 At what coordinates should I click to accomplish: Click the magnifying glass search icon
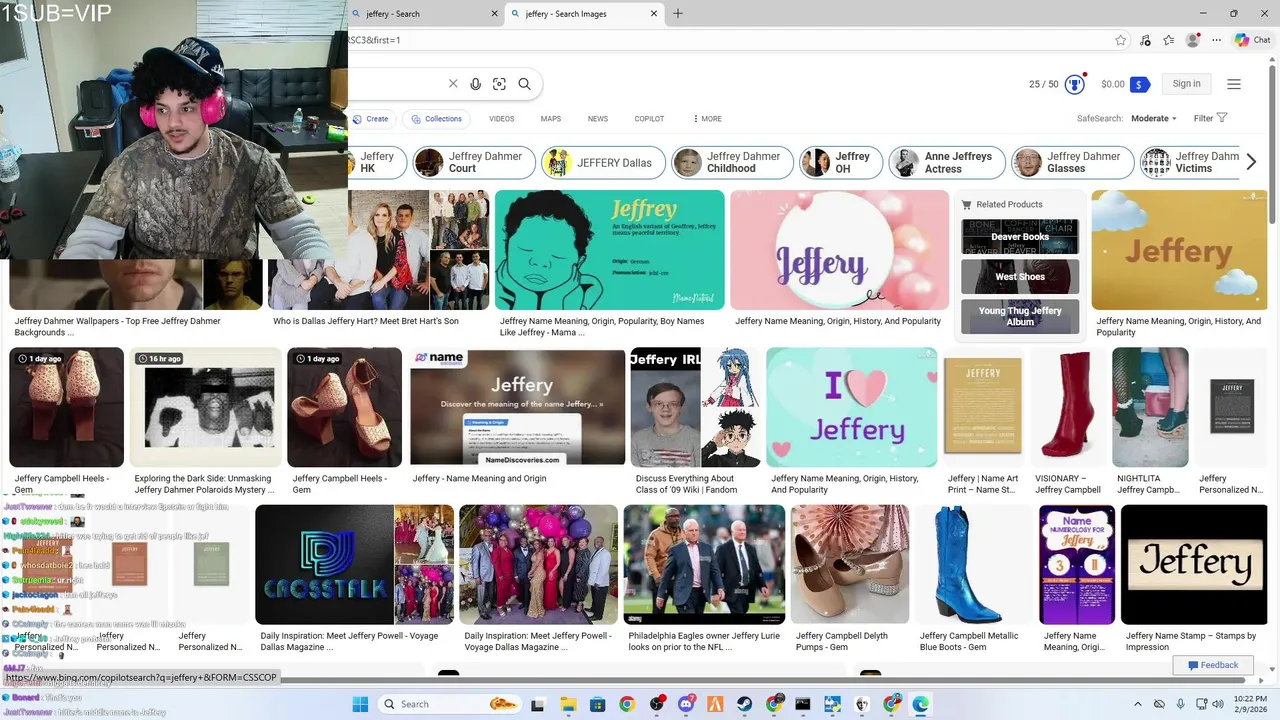525,84
